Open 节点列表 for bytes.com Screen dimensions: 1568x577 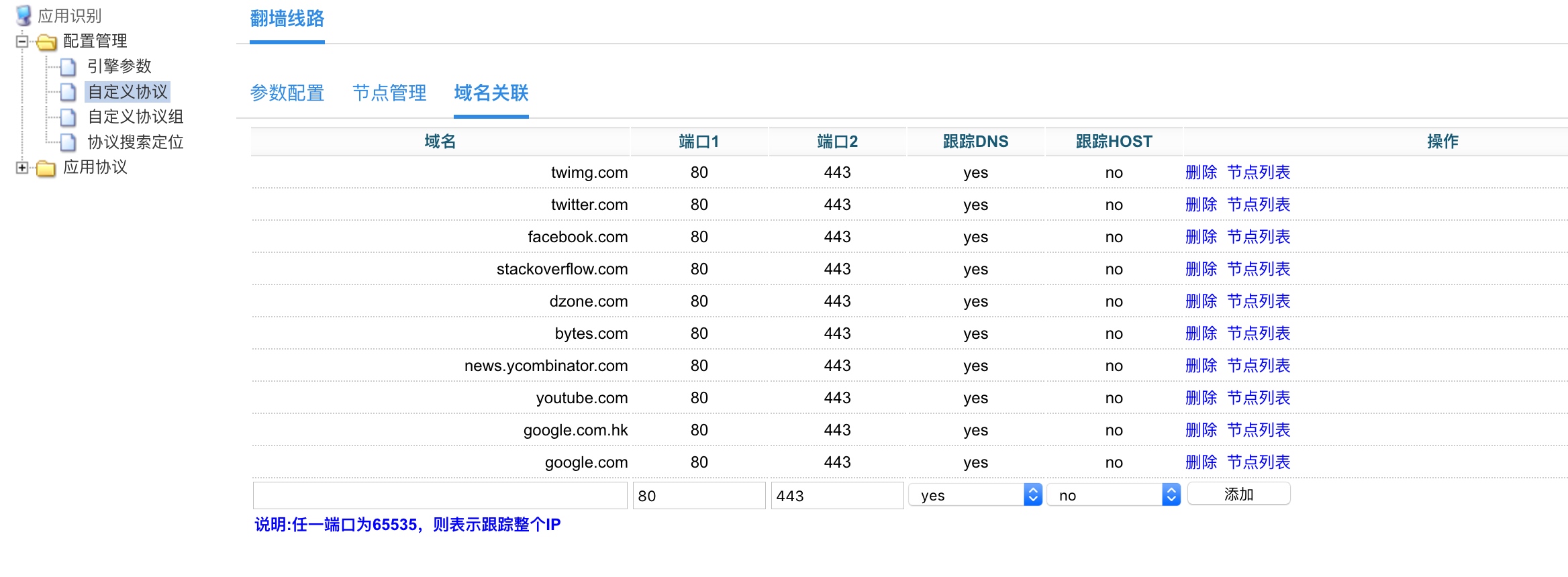tap(1259, 333)
